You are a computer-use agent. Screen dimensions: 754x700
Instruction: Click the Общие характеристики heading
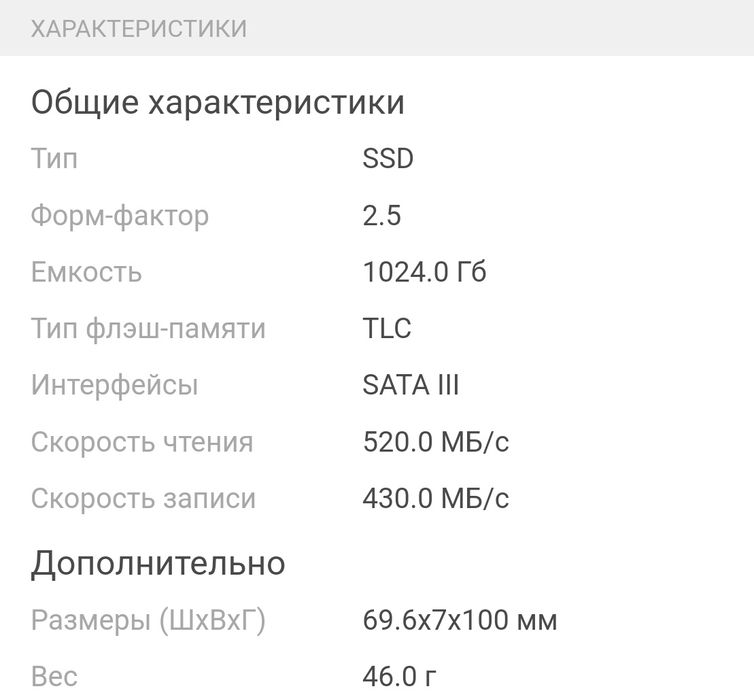(218, 102)
